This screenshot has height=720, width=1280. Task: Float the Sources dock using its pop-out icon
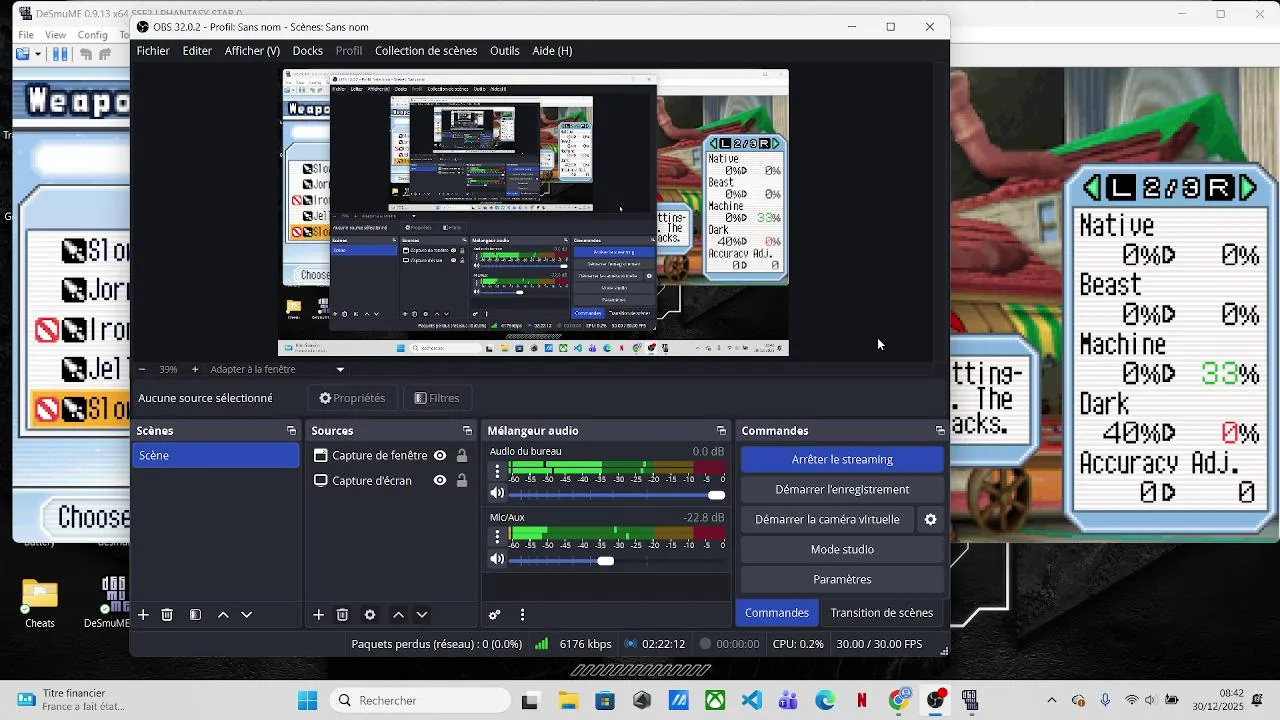(x=467, y=431)
